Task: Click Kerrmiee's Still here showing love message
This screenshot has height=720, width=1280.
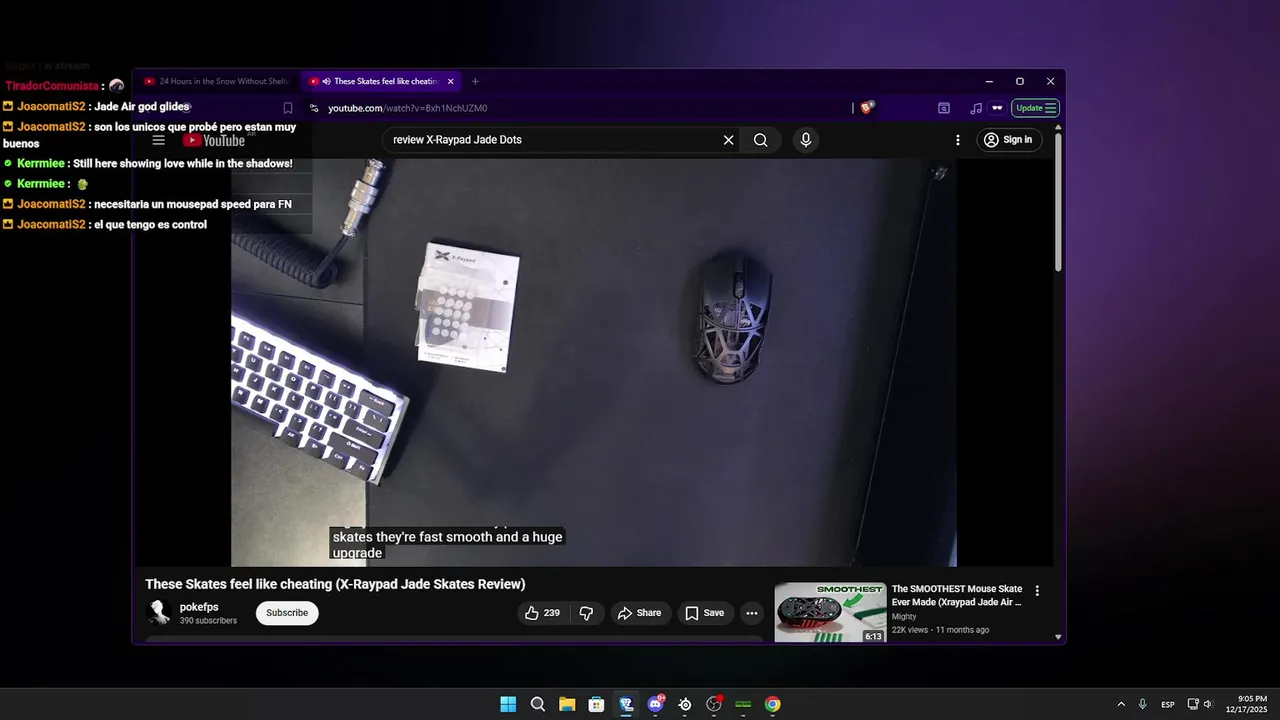Action: 183,163
